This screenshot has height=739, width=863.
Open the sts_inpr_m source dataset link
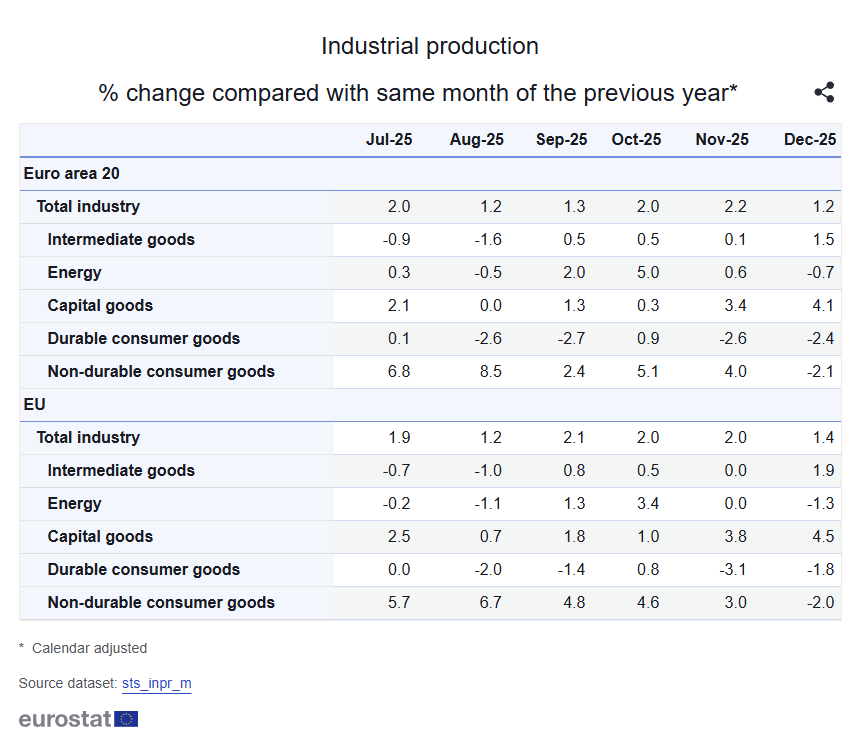(x=156, y=683)
